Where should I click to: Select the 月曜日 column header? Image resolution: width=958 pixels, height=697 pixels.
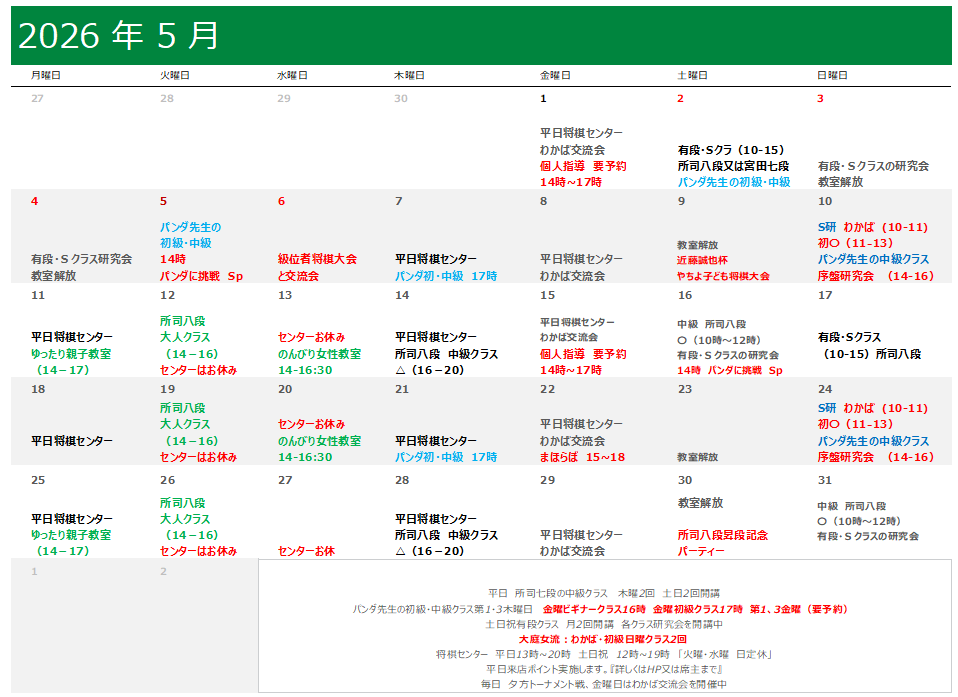click(45, 75)
